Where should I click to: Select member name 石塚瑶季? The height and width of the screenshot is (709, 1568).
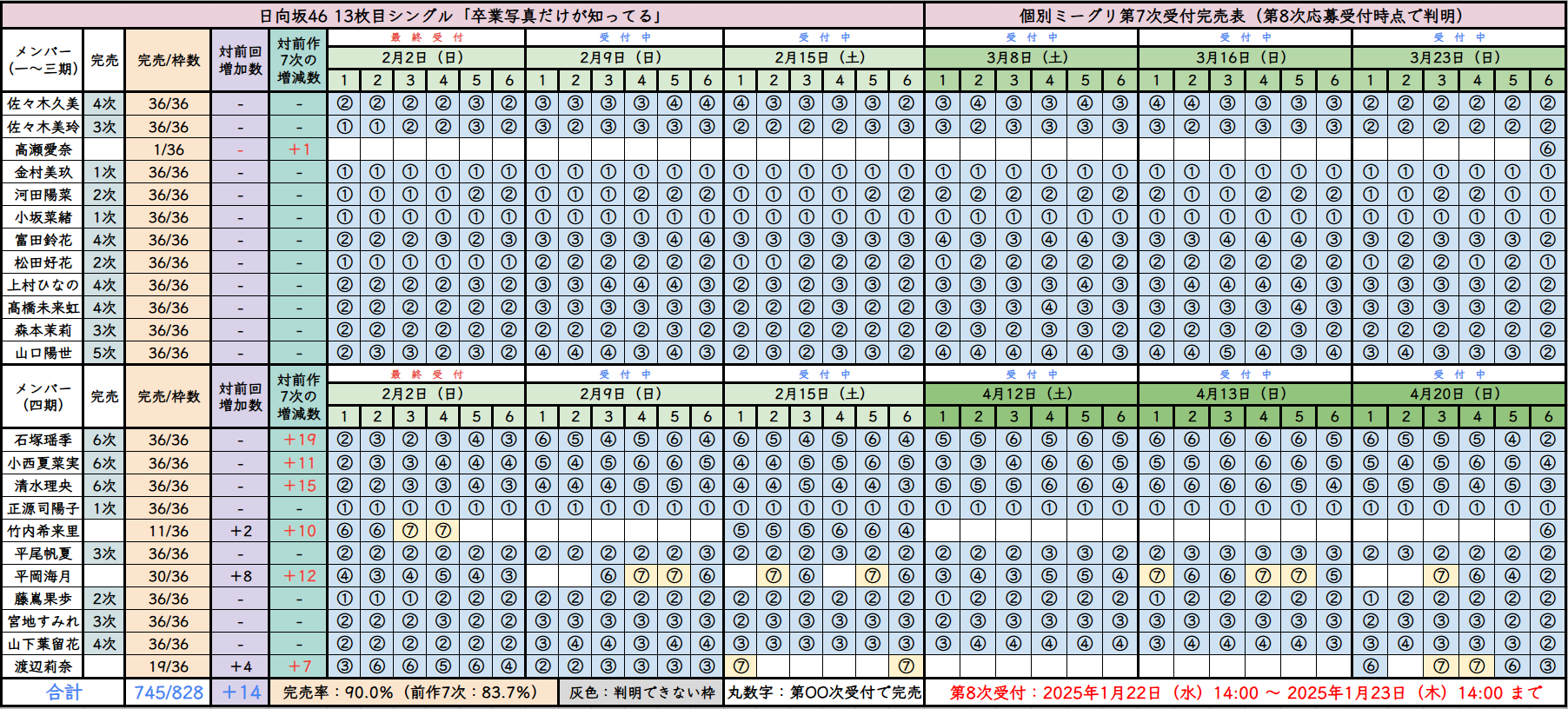43,440
